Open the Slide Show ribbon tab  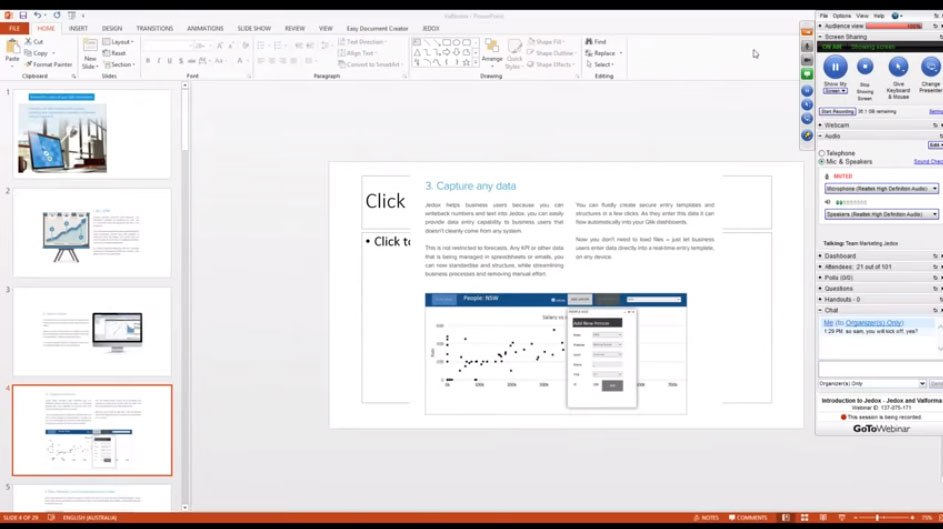pos(253,28)
